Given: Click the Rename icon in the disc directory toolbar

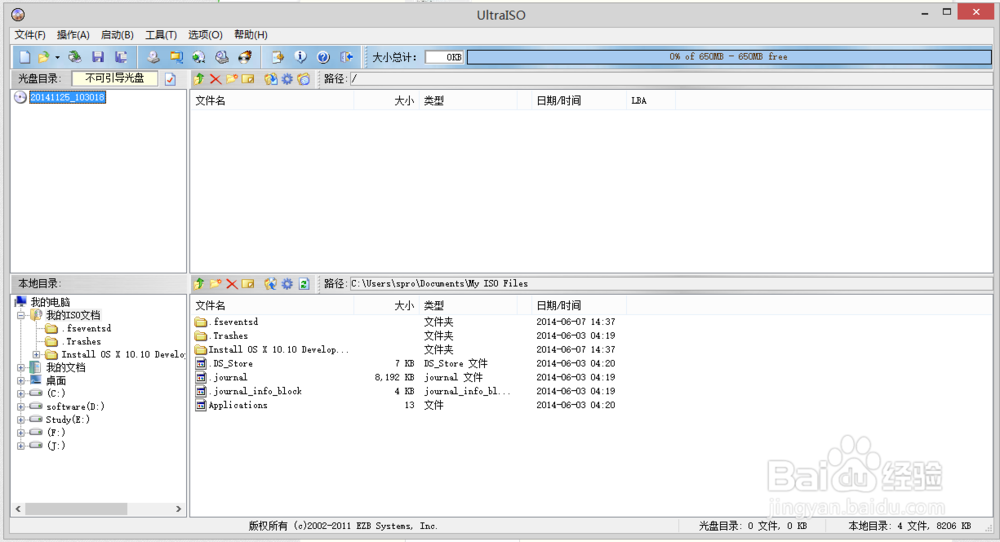Looking at the screenshot, I should pyautogui.click(x=248, y=79).
